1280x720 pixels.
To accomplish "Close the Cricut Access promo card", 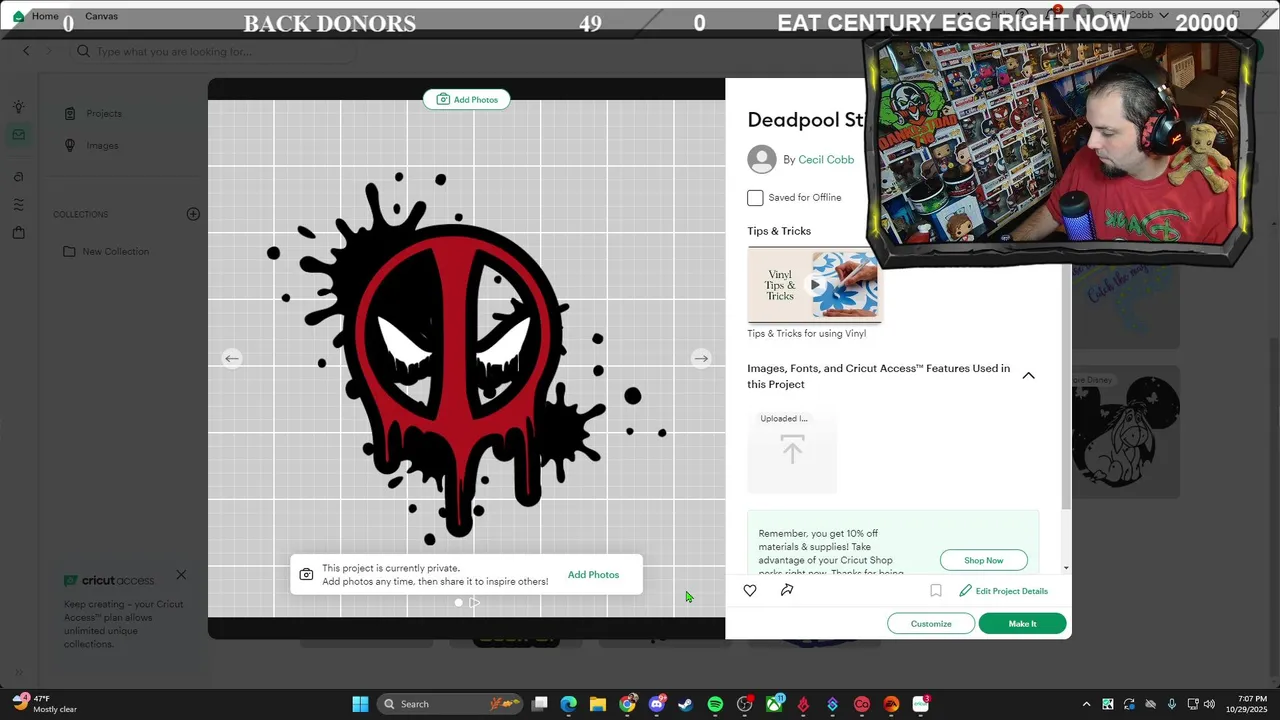I will (181, 574).
